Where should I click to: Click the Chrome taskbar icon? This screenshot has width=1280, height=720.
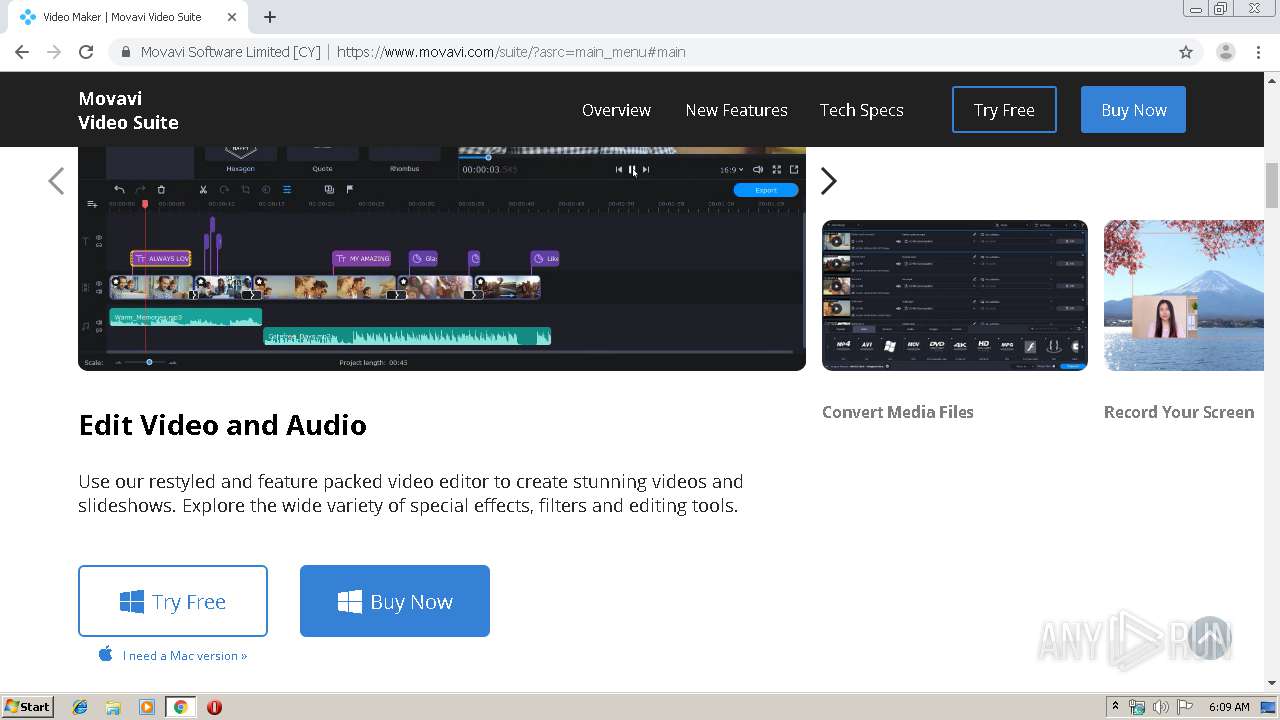tap(180, 707)
